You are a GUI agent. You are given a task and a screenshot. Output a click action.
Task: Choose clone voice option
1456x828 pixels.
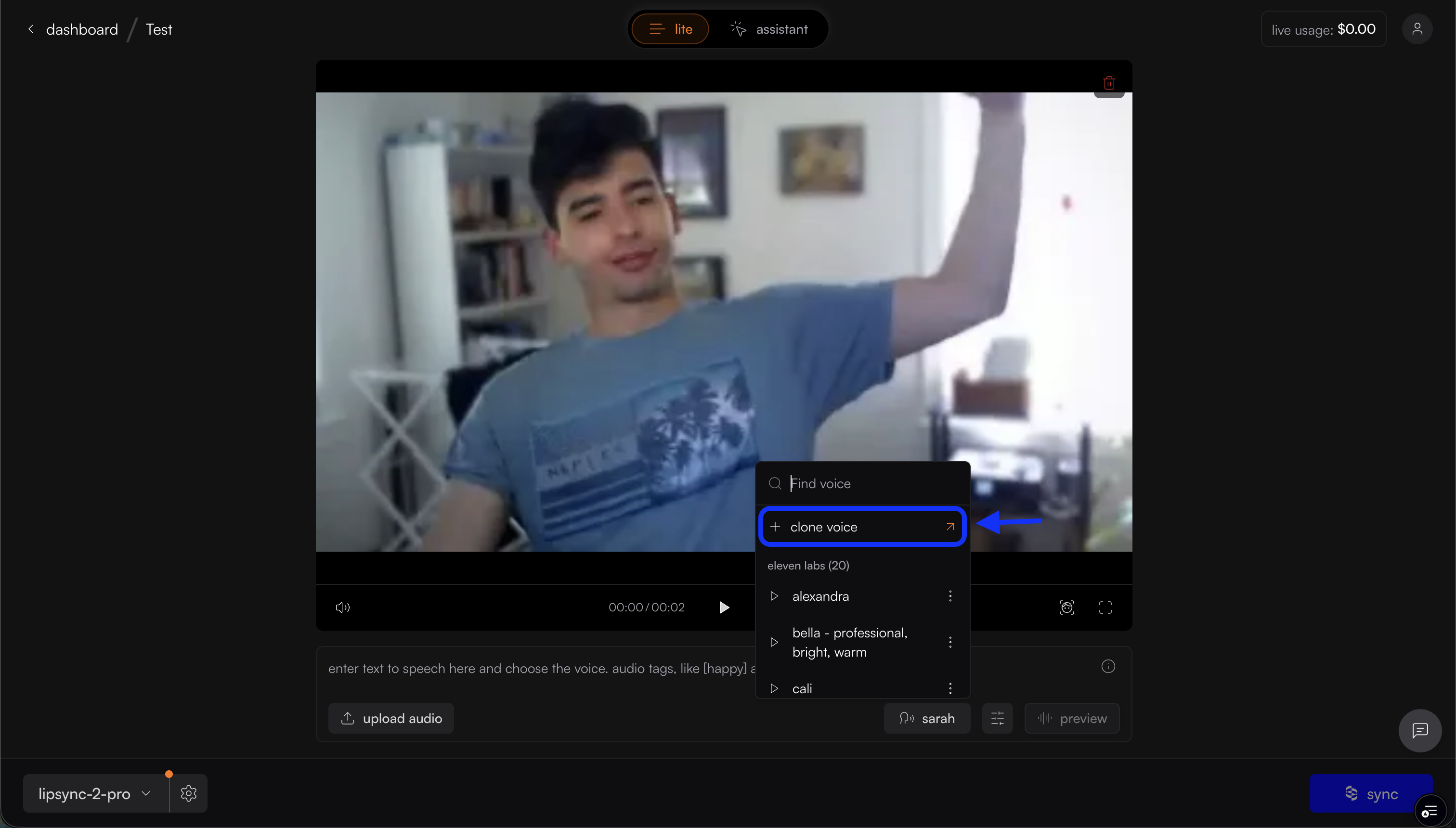pyautogui.click(x=862, y=527)
